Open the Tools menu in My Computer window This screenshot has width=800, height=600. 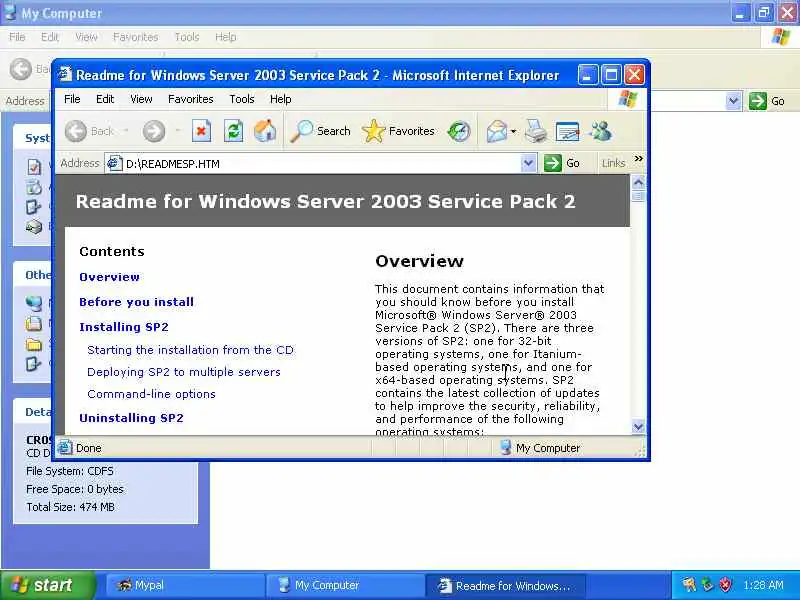[x=187, y=37]
